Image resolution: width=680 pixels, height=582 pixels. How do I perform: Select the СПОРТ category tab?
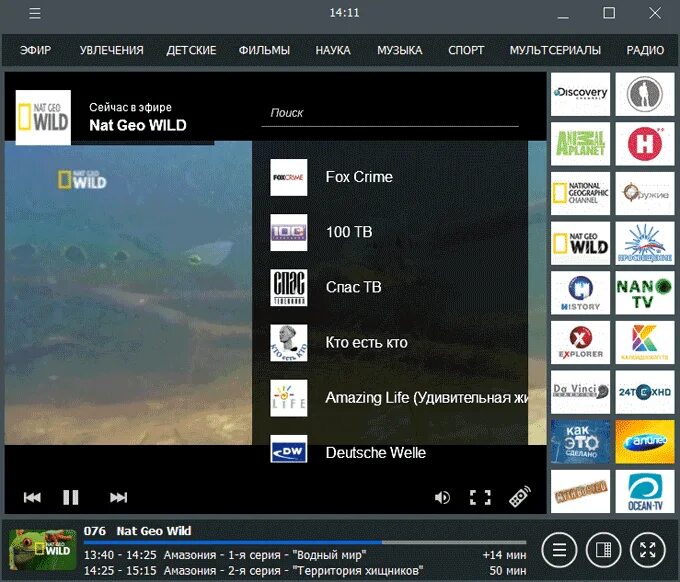pyautogui.click(x=466, y=50)
